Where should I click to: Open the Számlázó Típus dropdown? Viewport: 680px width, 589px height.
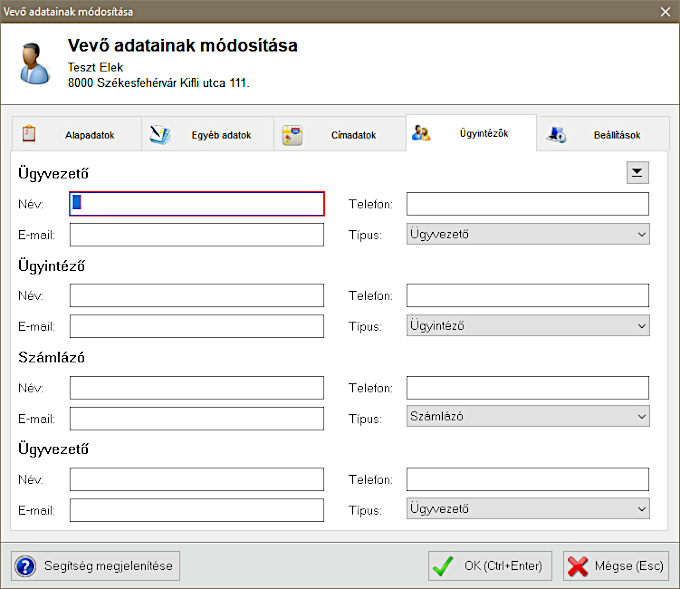tap(527, 417)
